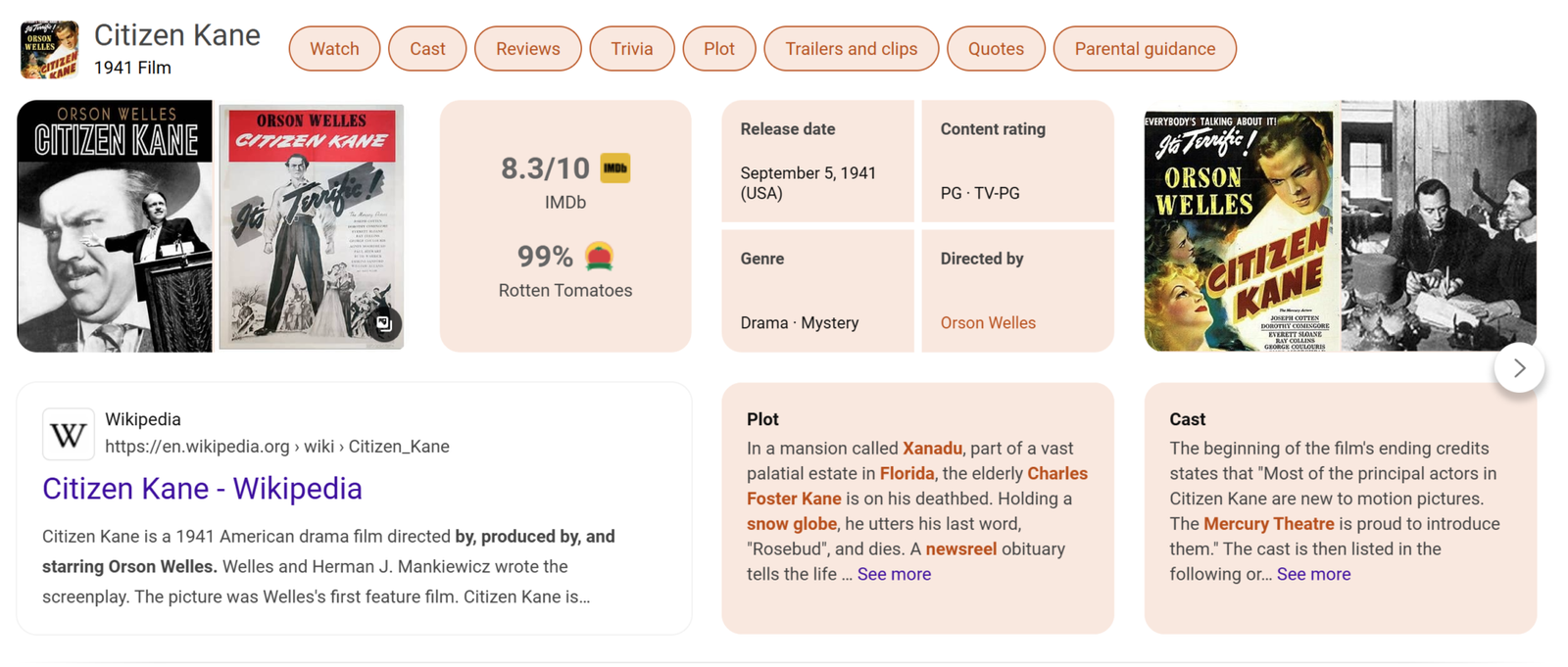Click the Orson Welles director link

click(x=988, y=322)
